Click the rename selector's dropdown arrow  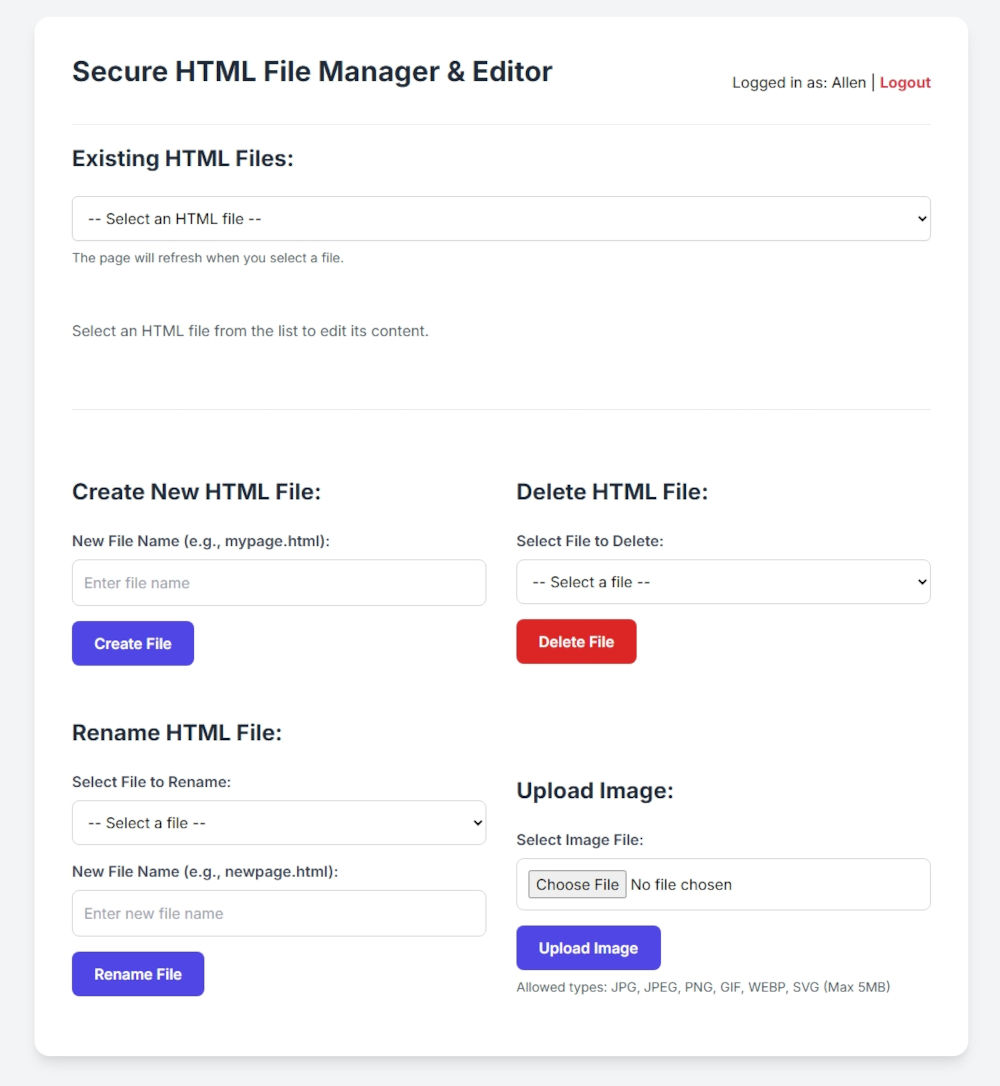point(477,822)
